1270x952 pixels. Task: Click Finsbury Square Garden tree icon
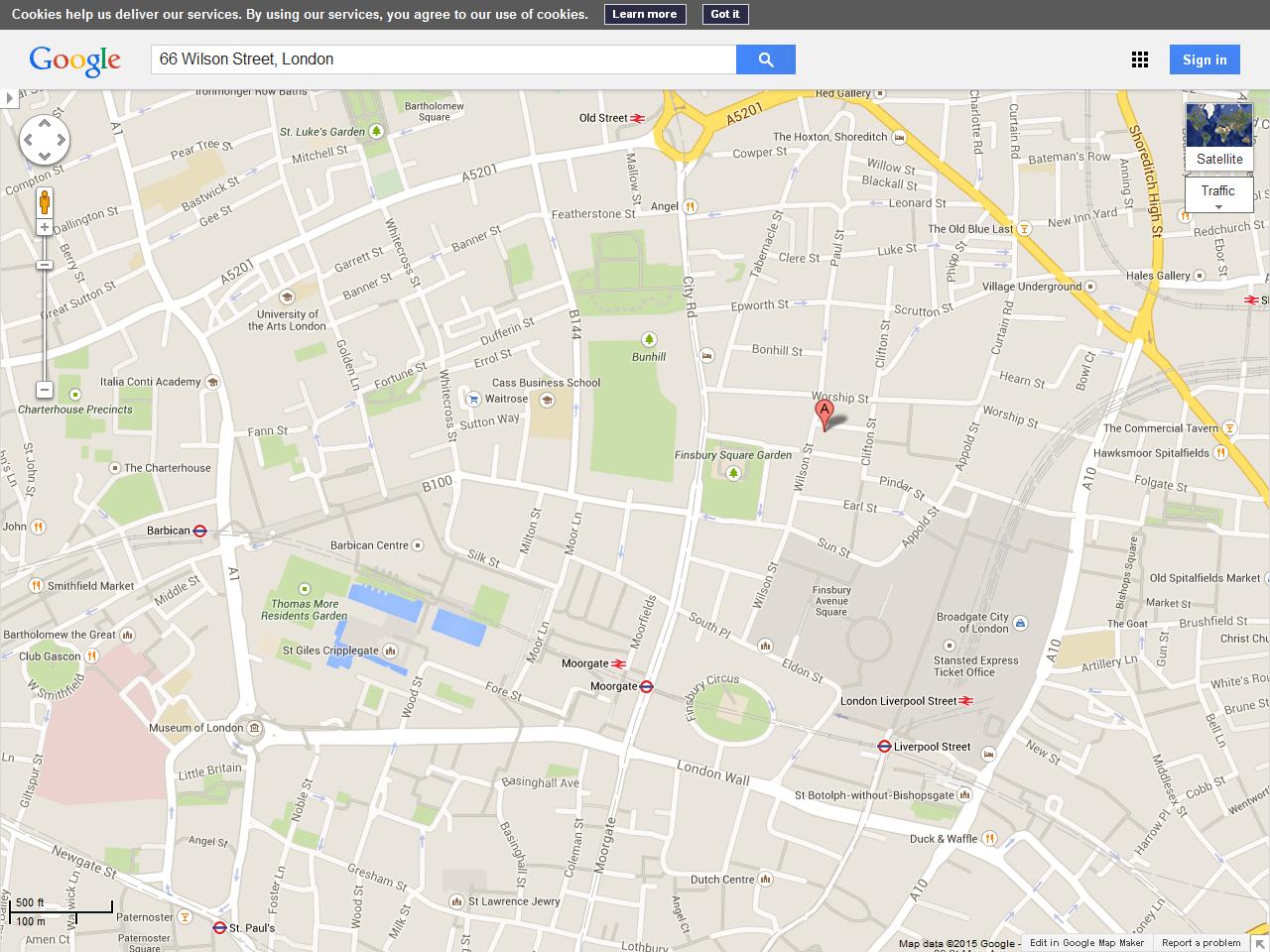[x=733, y=473]
